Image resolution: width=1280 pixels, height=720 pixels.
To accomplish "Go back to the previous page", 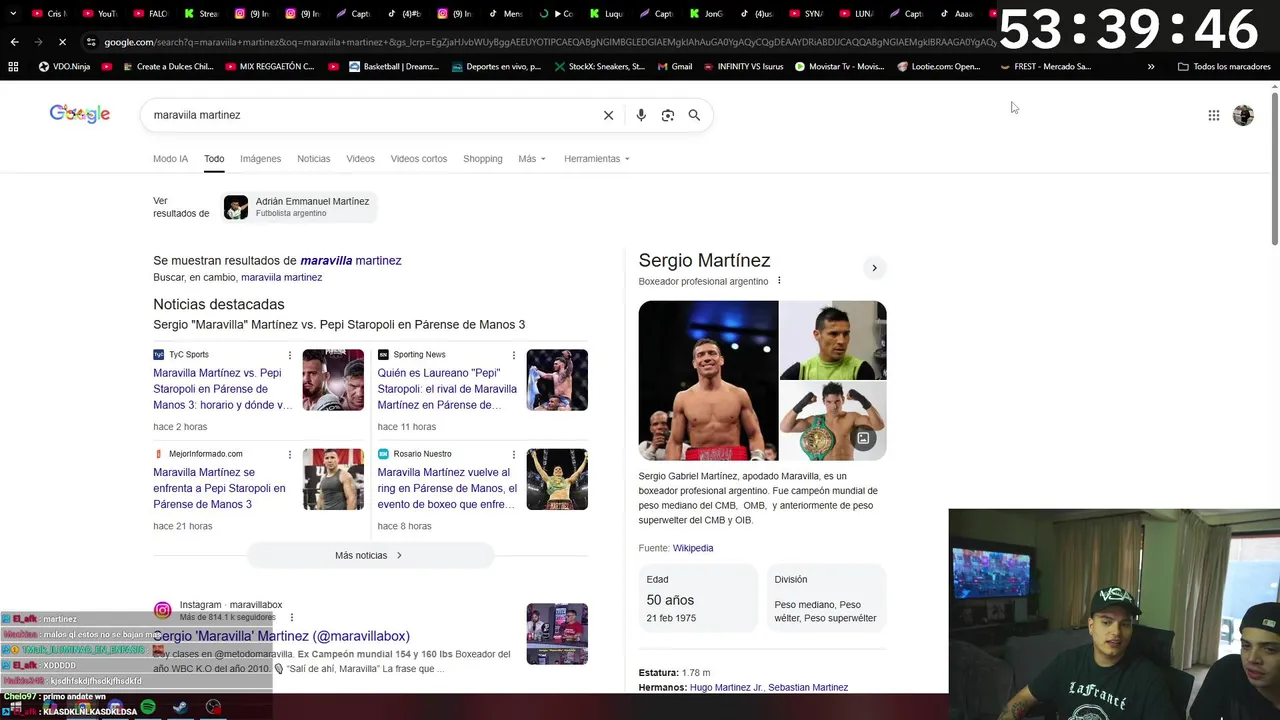I will tap(14, 42).
